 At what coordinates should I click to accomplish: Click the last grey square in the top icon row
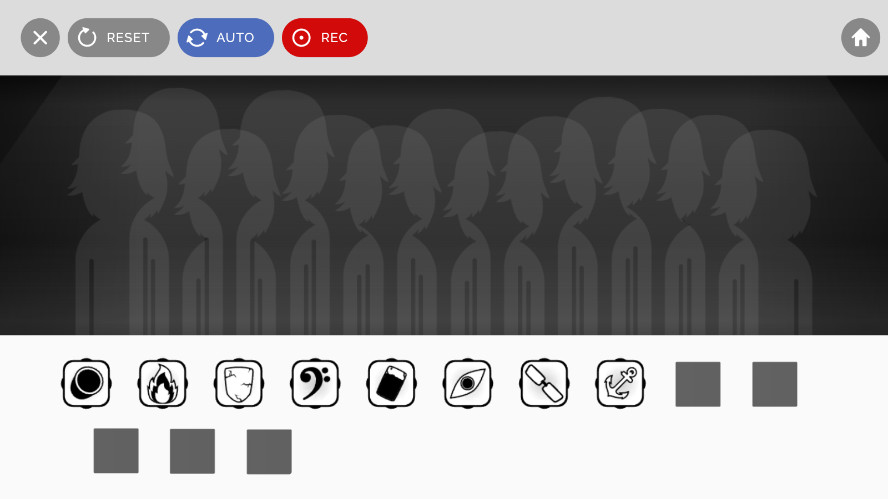[x=774, y=384]
